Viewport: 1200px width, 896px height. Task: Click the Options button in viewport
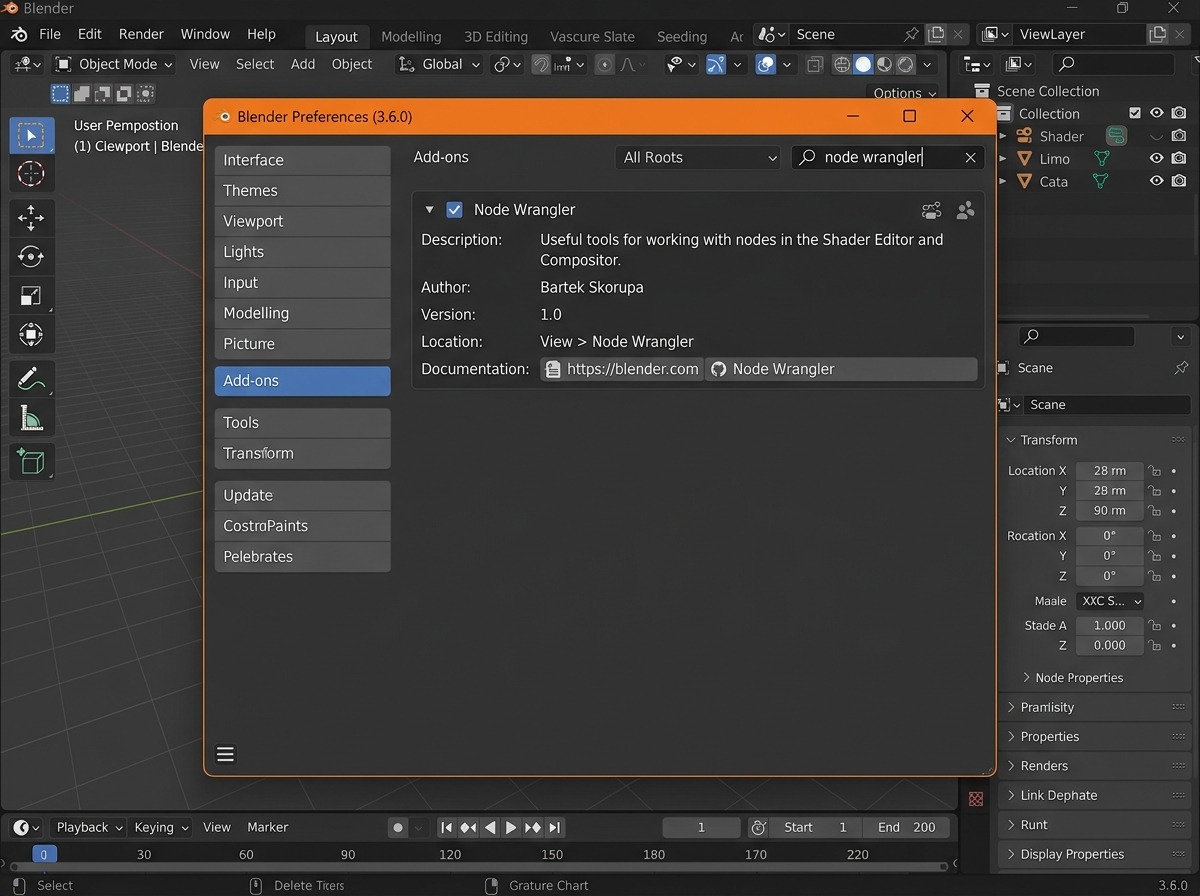[904, 93]
